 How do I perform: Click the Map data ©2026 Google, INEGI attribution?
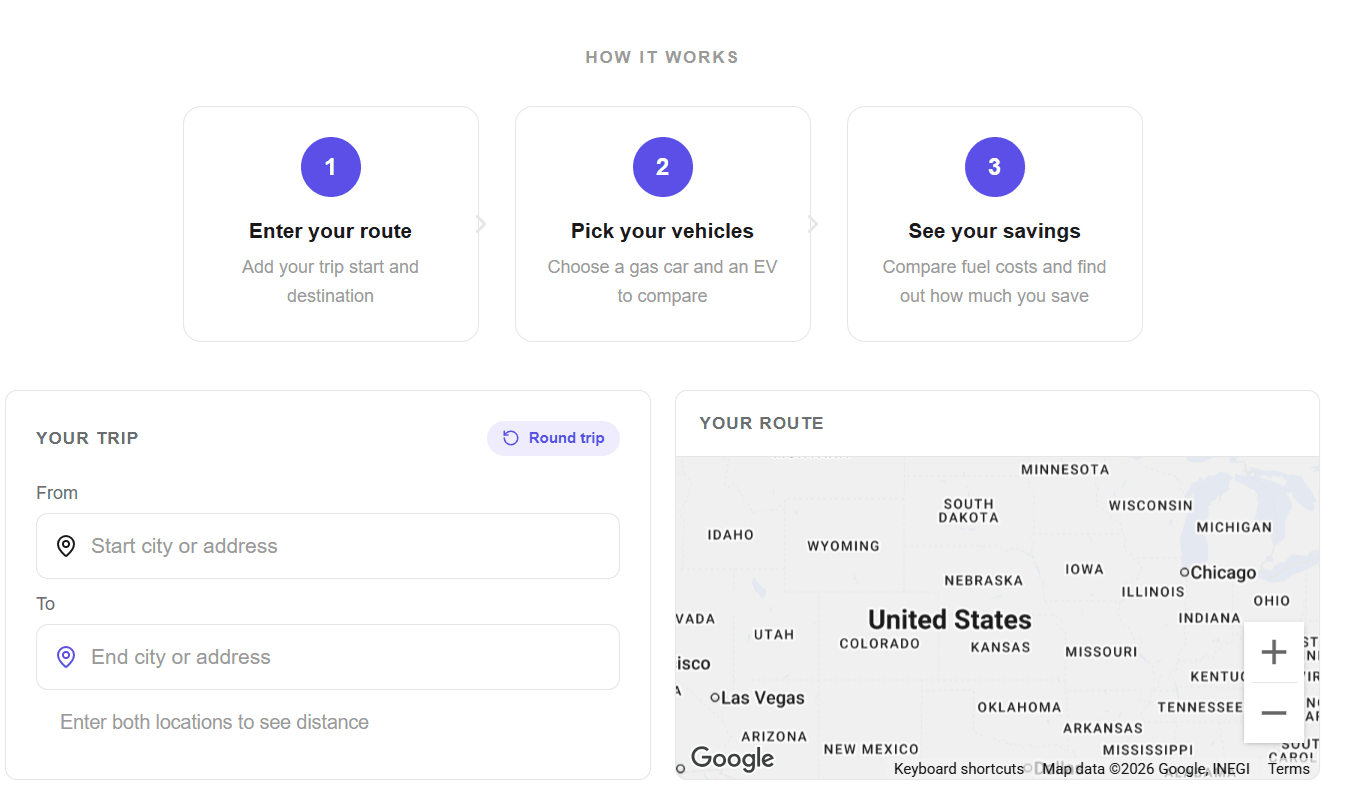pos(1146,769)
